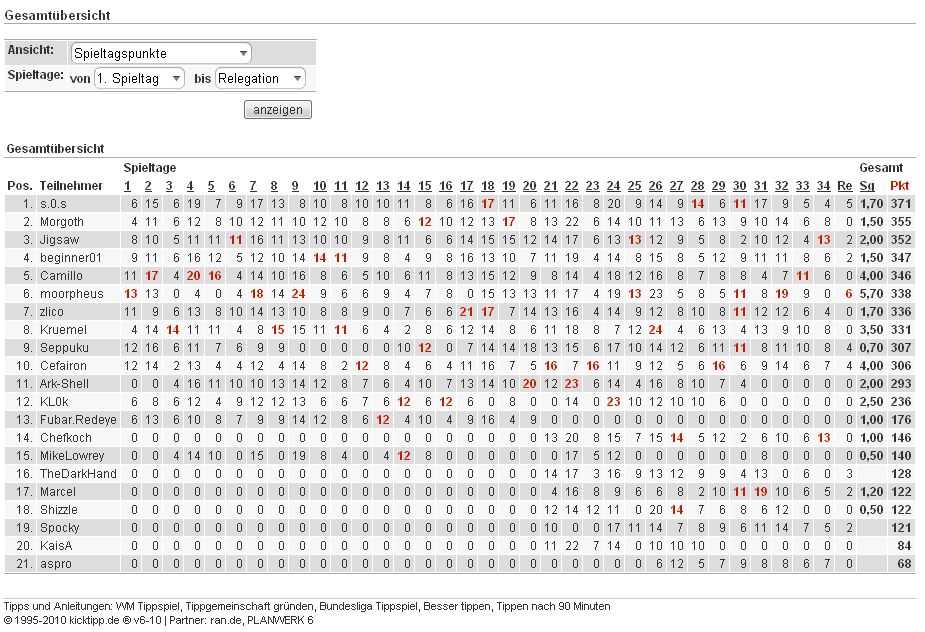Open the Besser tippen footer link
The width and height of the screenshot is (925, 632).
[x=457, y=606]
